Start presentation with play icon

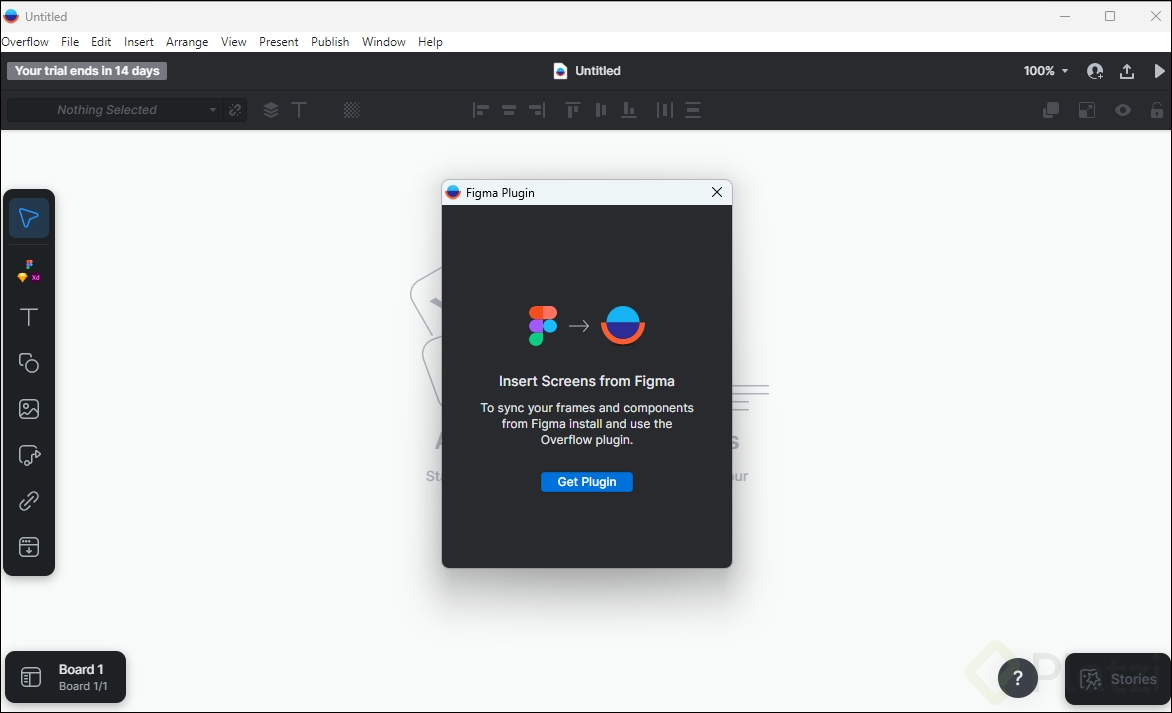click(1159, 71)
